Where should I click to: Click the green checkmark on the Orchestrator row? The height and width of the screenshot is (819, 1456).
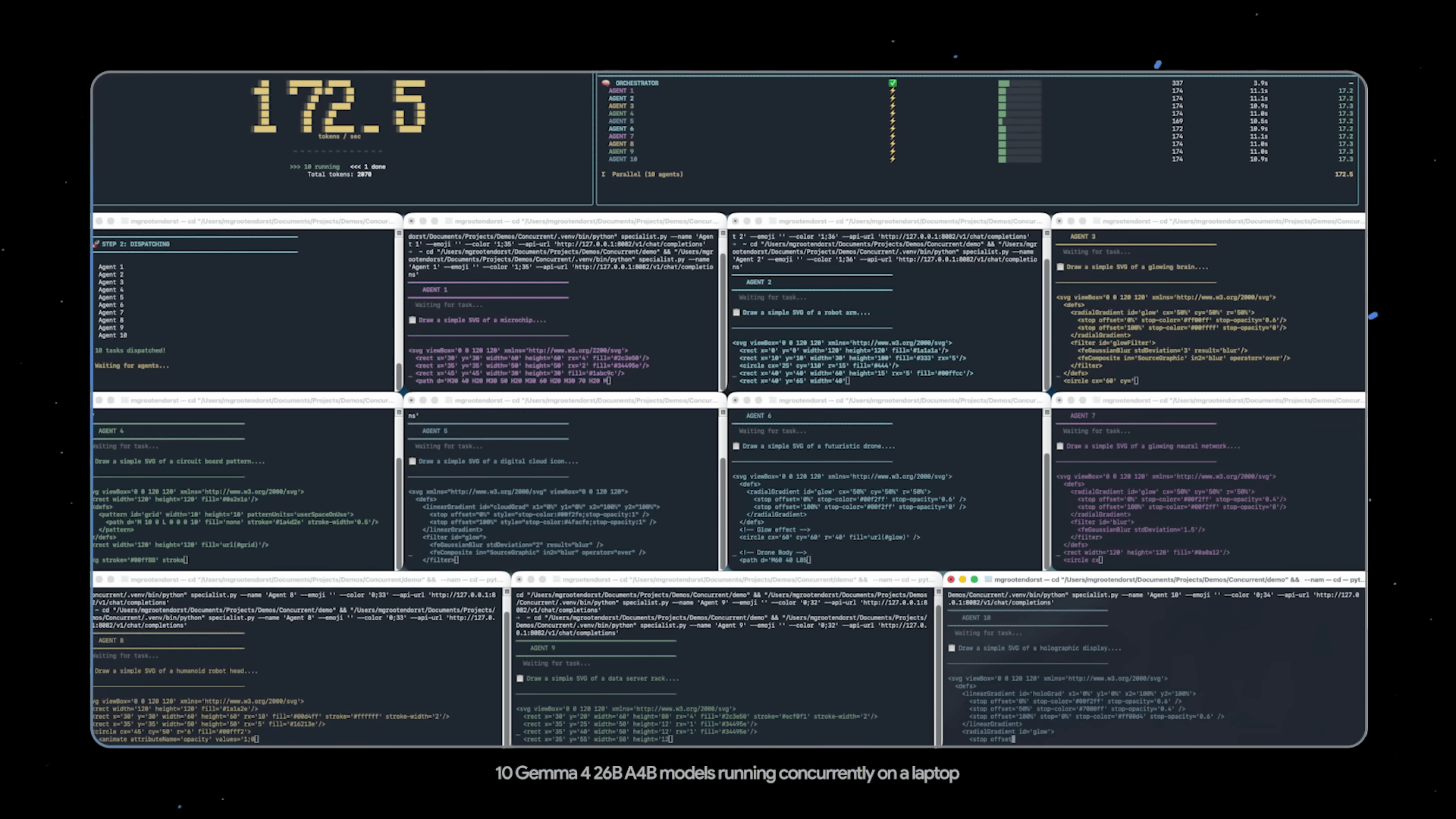(893, 83)
